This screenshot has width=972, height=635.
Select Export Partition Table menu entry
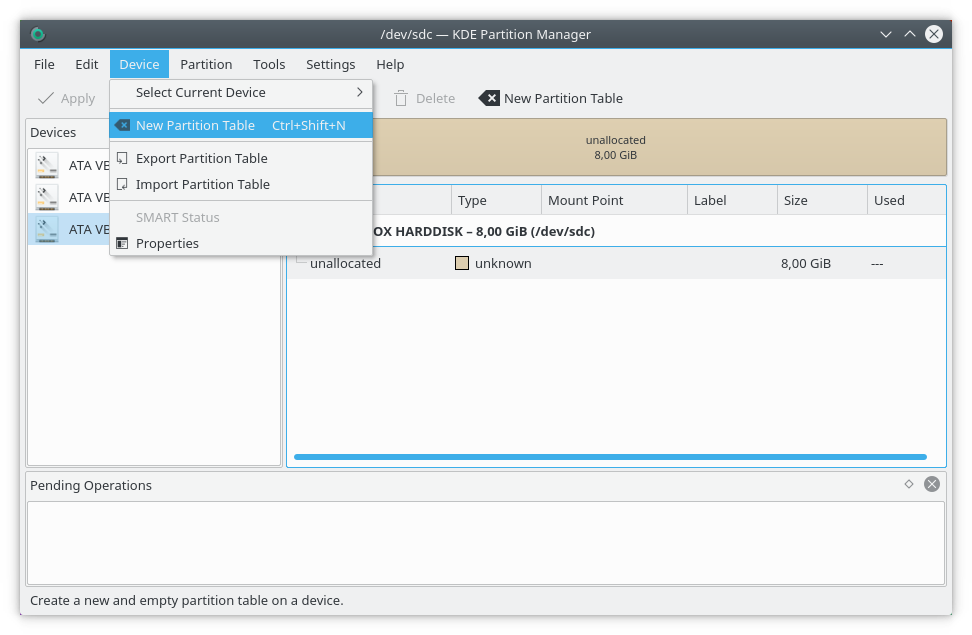tap(201, 158)
